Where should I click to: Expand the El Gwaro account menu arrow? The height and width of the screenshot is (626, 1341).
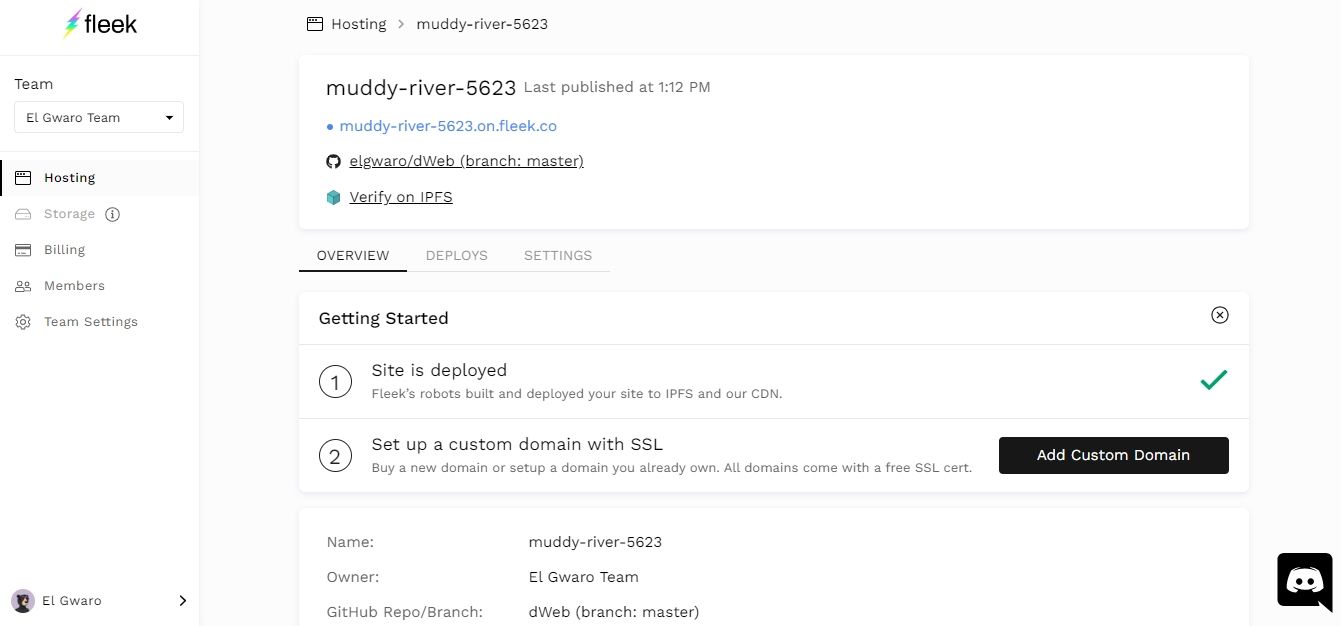pyautogui.click(x=182, y=601)
